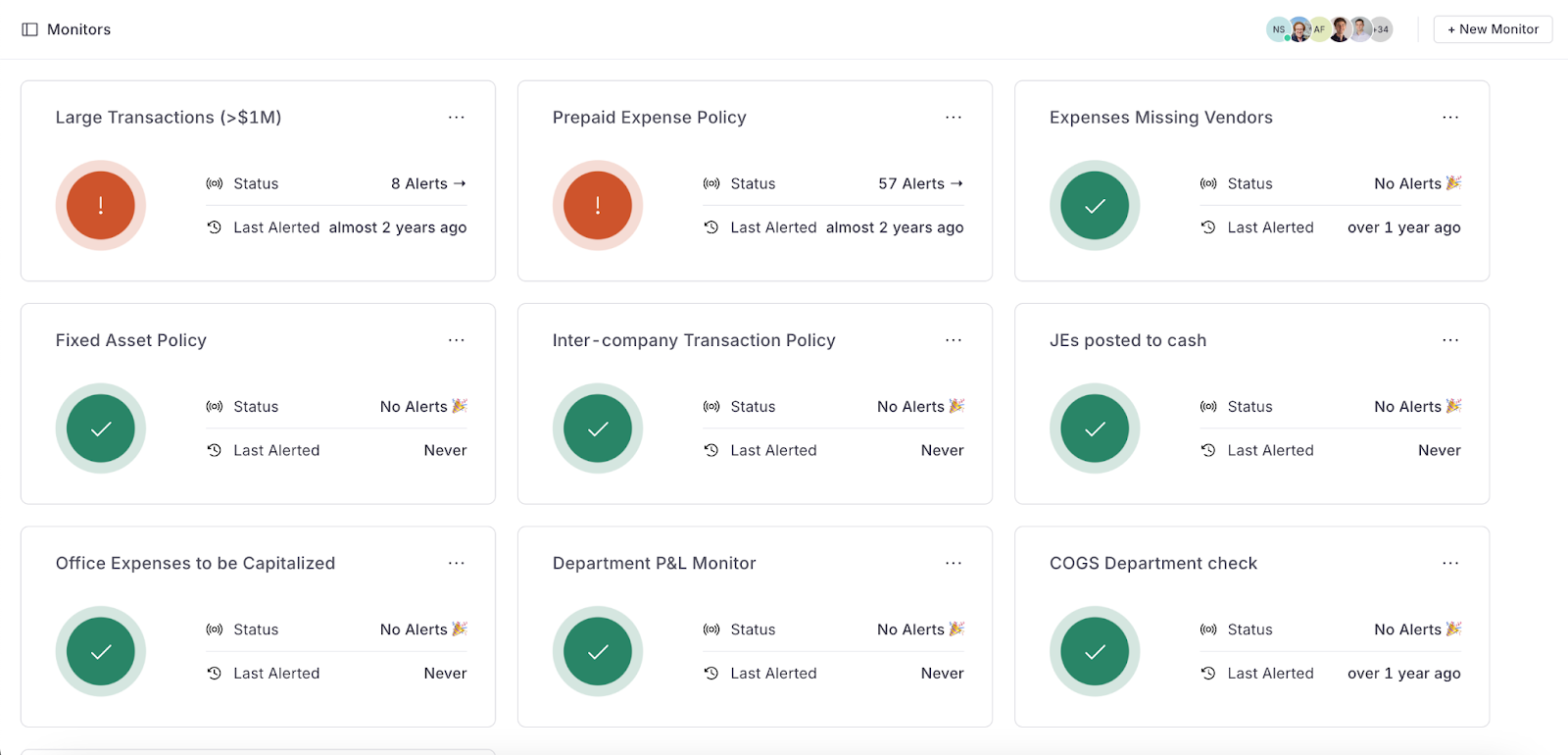Click the green check icon on COGS Department check
The image size is (1568, 755).
click(x=1095, y=651)
